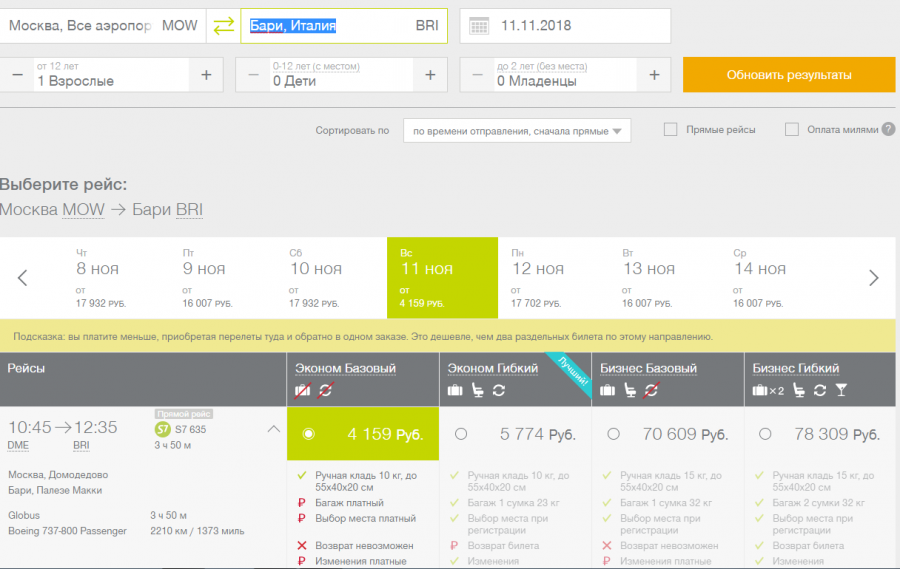Show previous dates with left arrow
The height and width of the screenshot is (569, 900).
22,278
